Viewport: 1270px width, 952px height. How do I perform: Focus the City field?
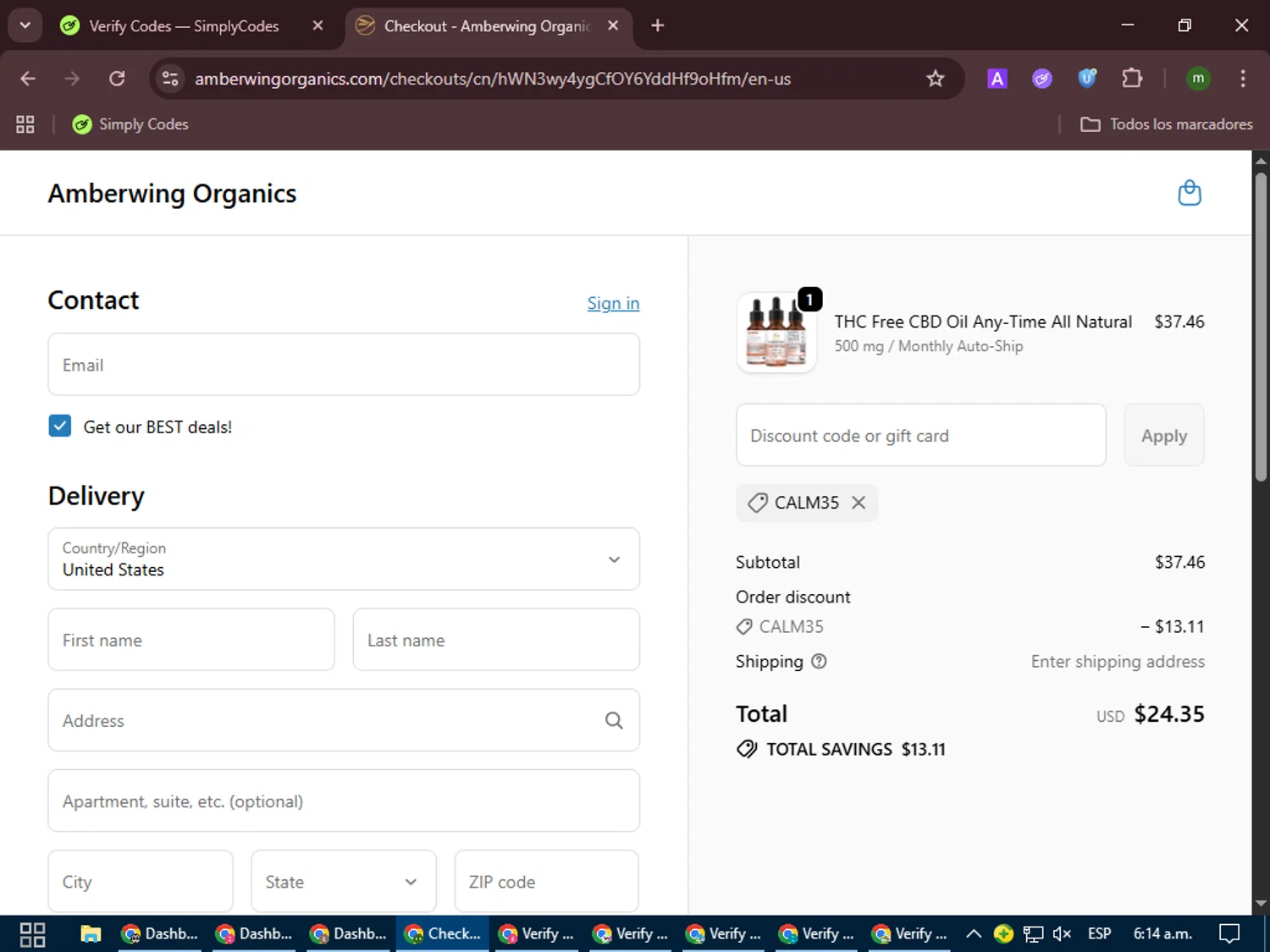[141, 882]
